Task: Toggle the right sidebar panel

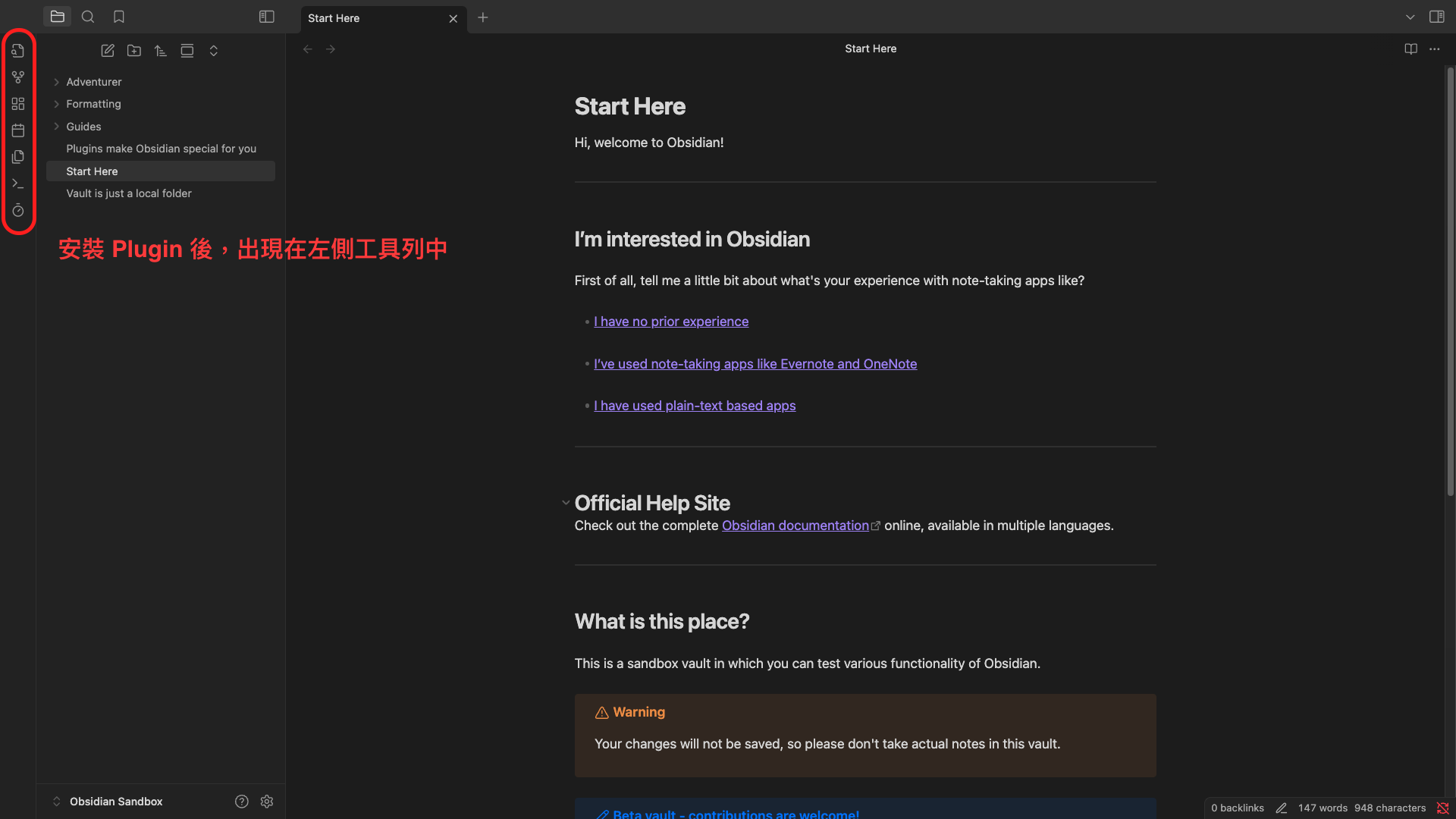Action: 1437,17
